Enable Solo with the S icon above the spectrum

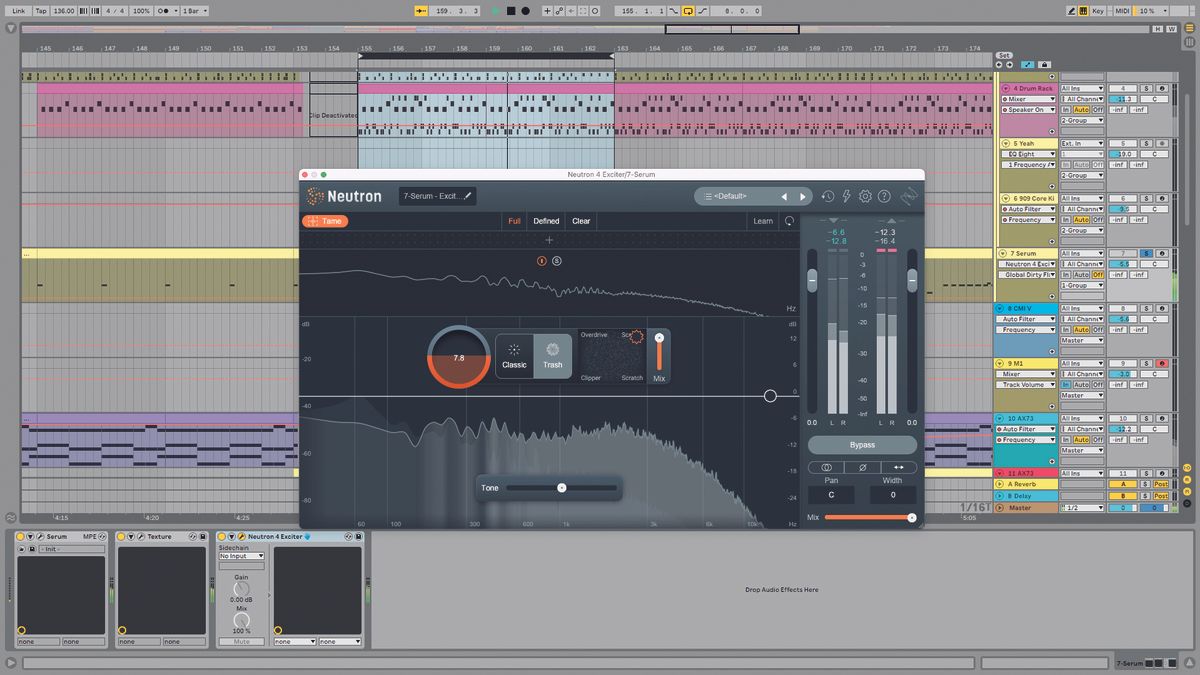pos(558,260)
